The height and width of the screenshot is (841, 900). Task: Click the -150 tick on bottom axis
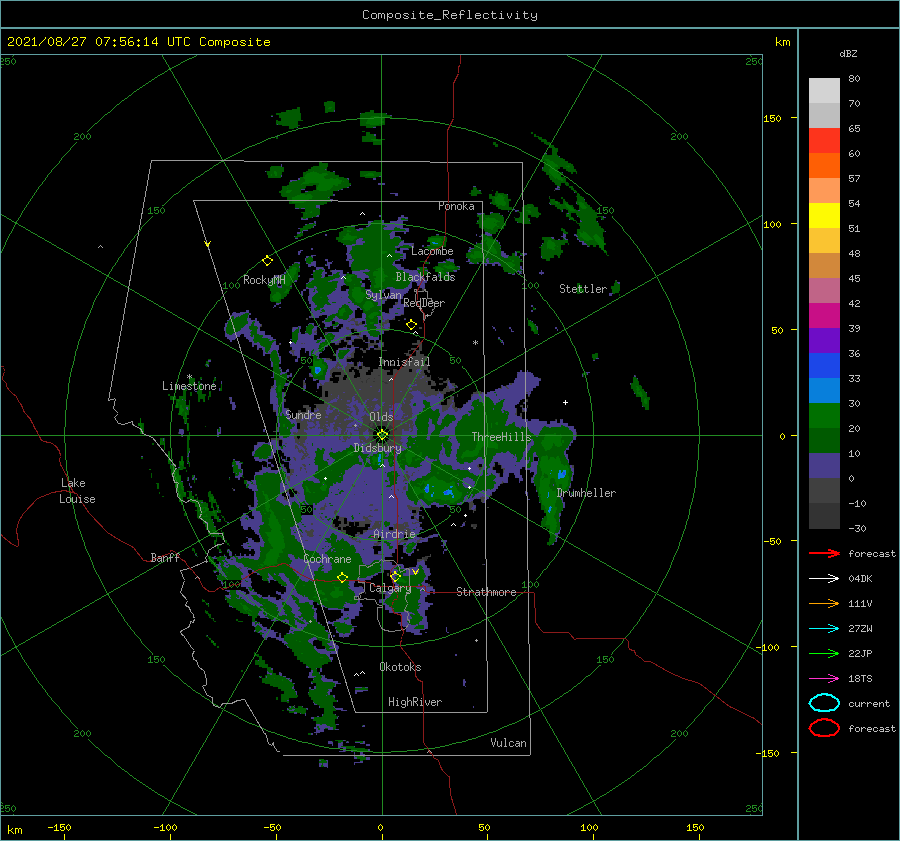(x=59, y=828)
